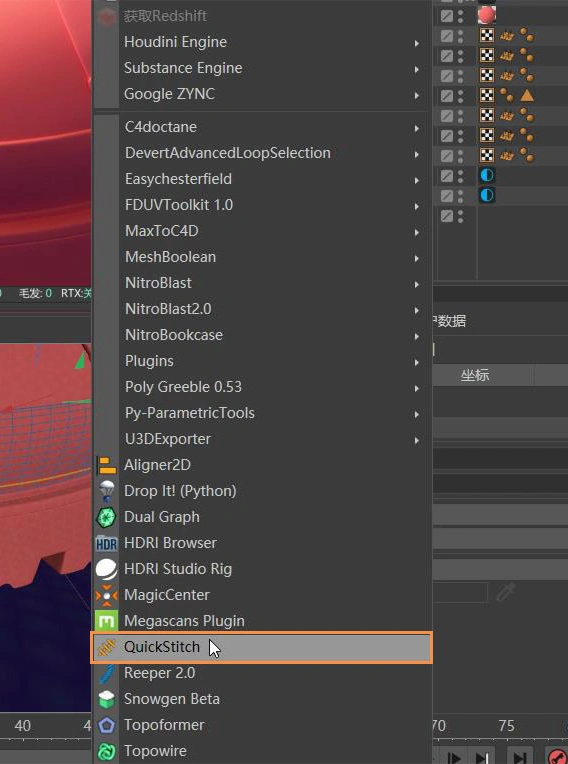Toggle the layer box in the Phong triangle row
This screenshot has width=568, height=764.
pos(447,96)
